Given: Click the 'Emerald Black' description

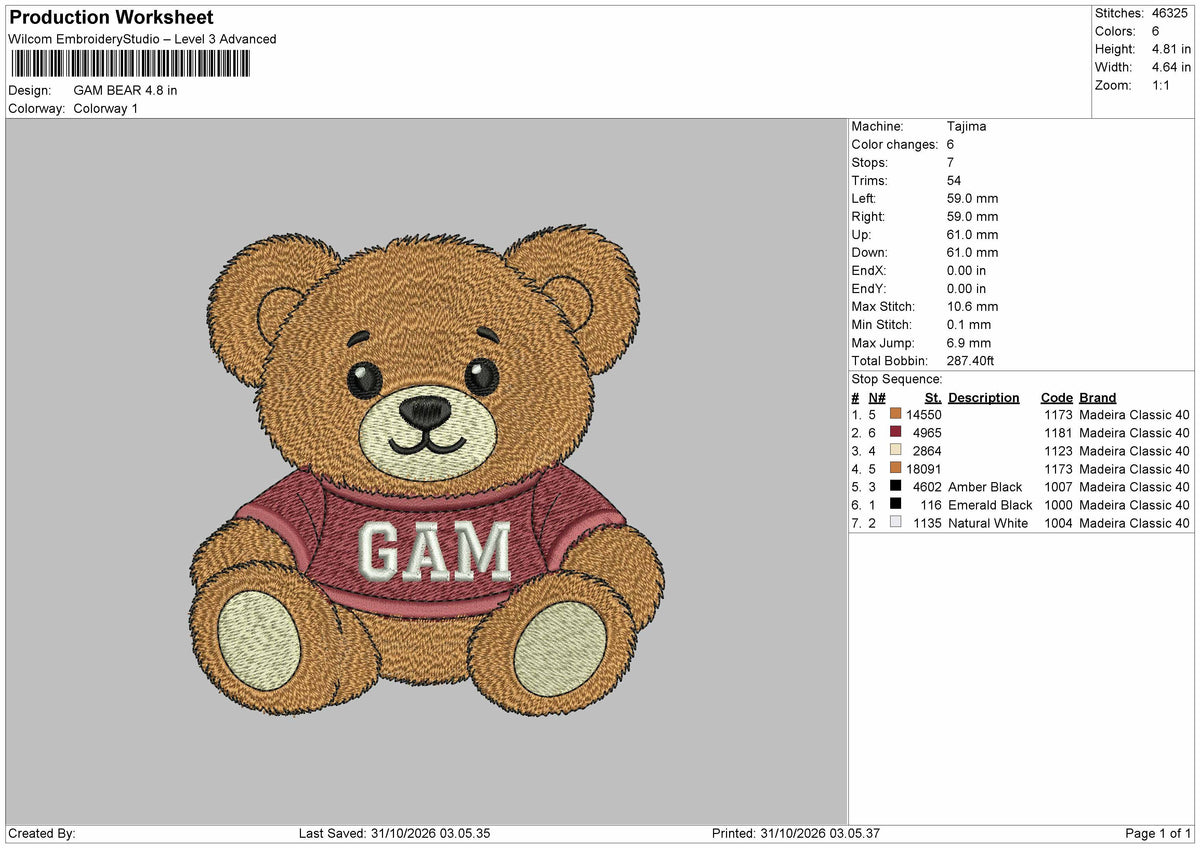Looking at the screenshot, I should pyautogui.click(x=990, y=504).
